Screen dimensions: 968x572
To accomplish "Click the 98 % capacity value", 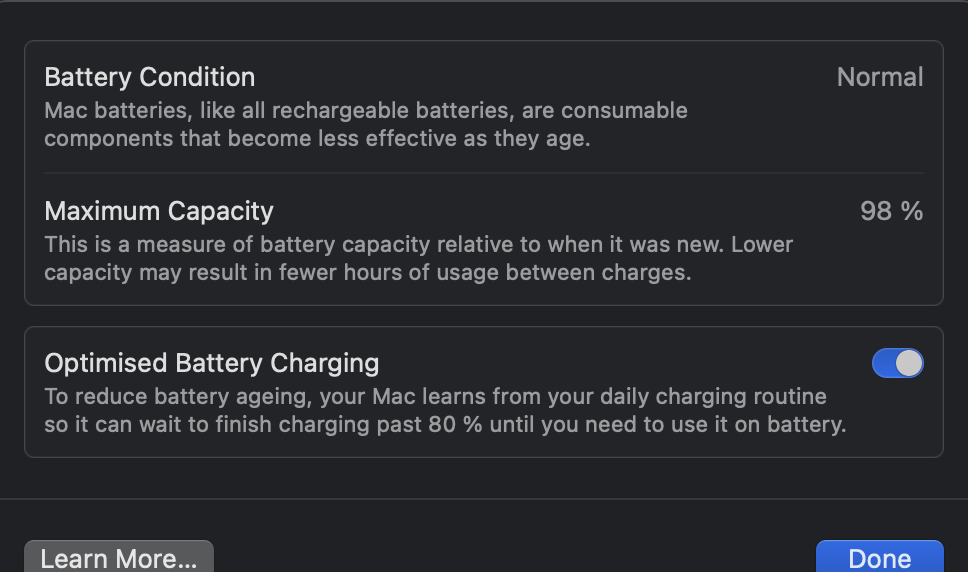I will 891,211.
